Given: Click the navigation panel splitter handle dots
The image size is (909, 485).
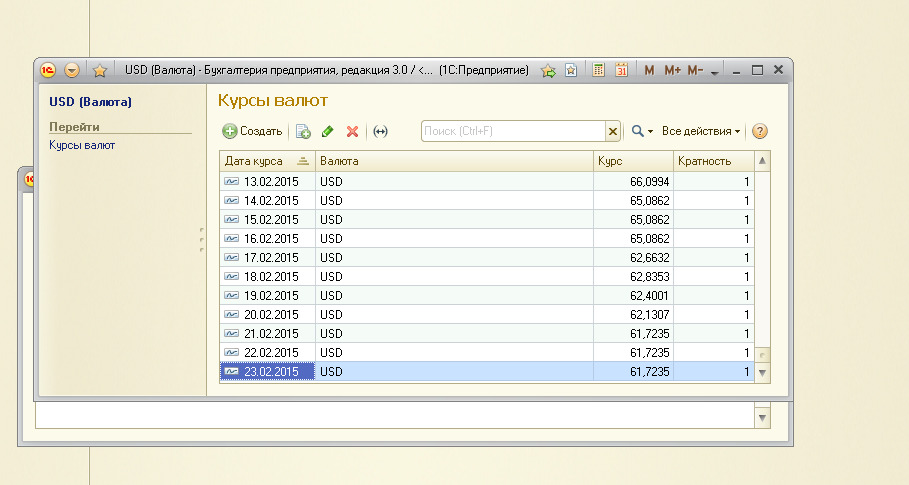Looking at the screenshot, I should coord(201,239).
